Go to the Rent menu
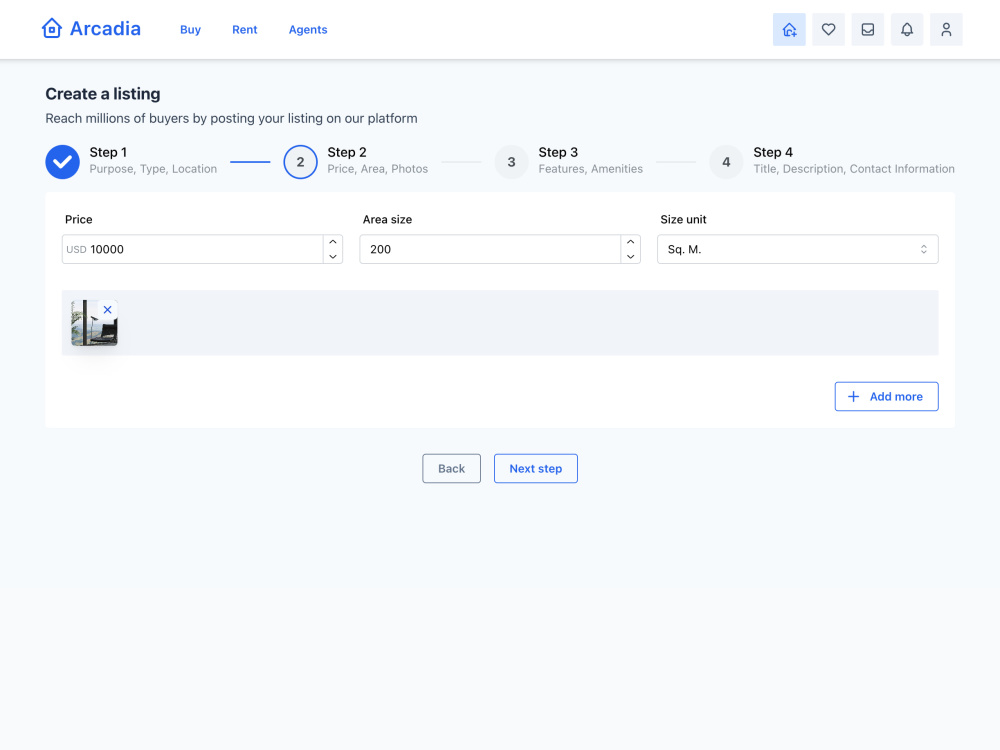Image resolution: width=1000 pixels, height=750 pixels. tap(244, 29)
